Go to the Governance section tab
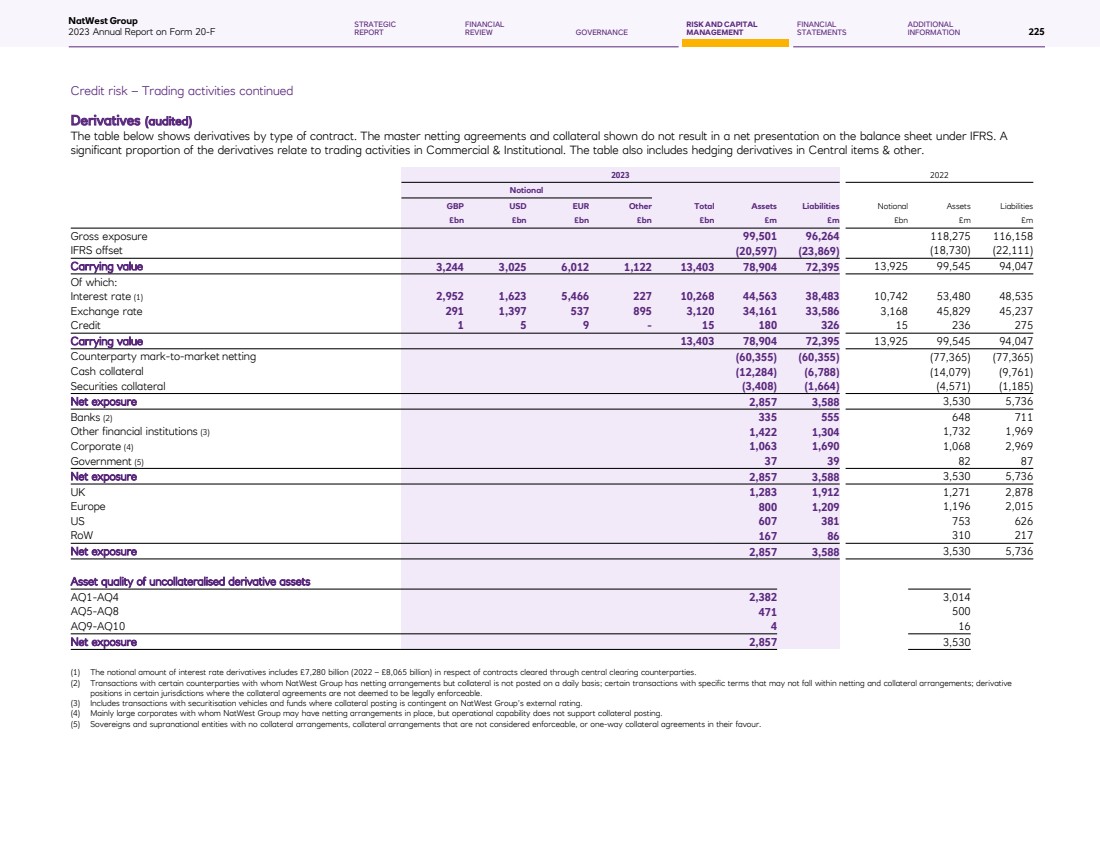 click(x=601, y=32)
